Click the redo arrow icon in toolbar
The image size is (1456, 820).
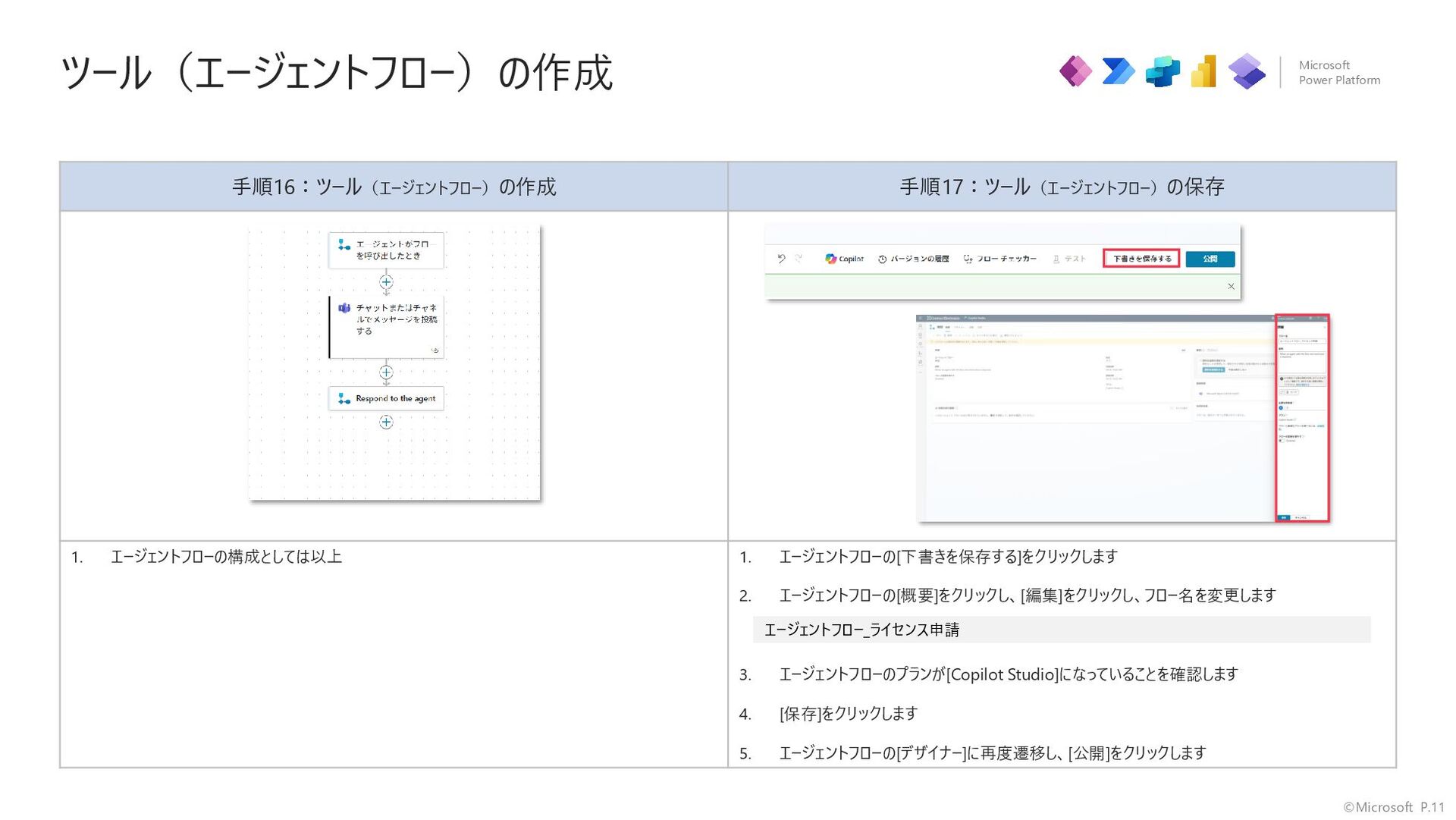click(799, 259)
